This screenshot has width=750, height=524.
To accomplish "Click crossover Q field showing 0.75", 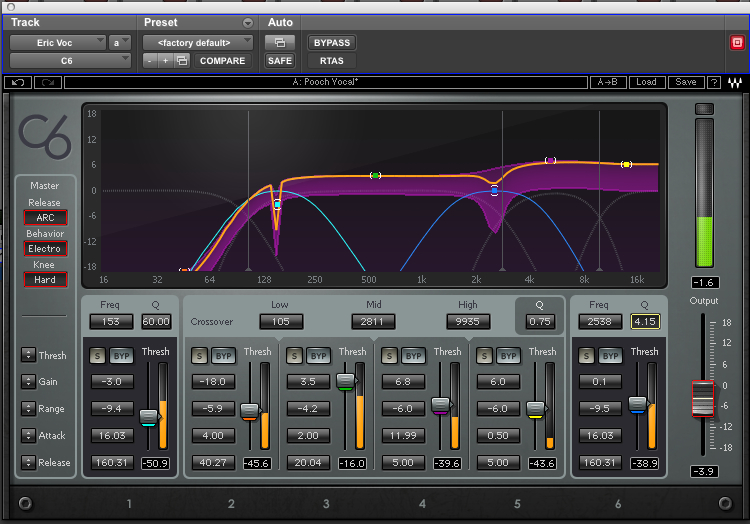I will pos(540,322).
